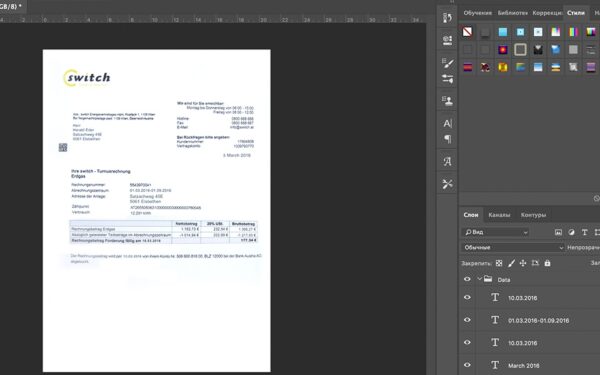Screen dimensions: 600x375
Task: Select the Слои tab
Action: click(471, 215)
